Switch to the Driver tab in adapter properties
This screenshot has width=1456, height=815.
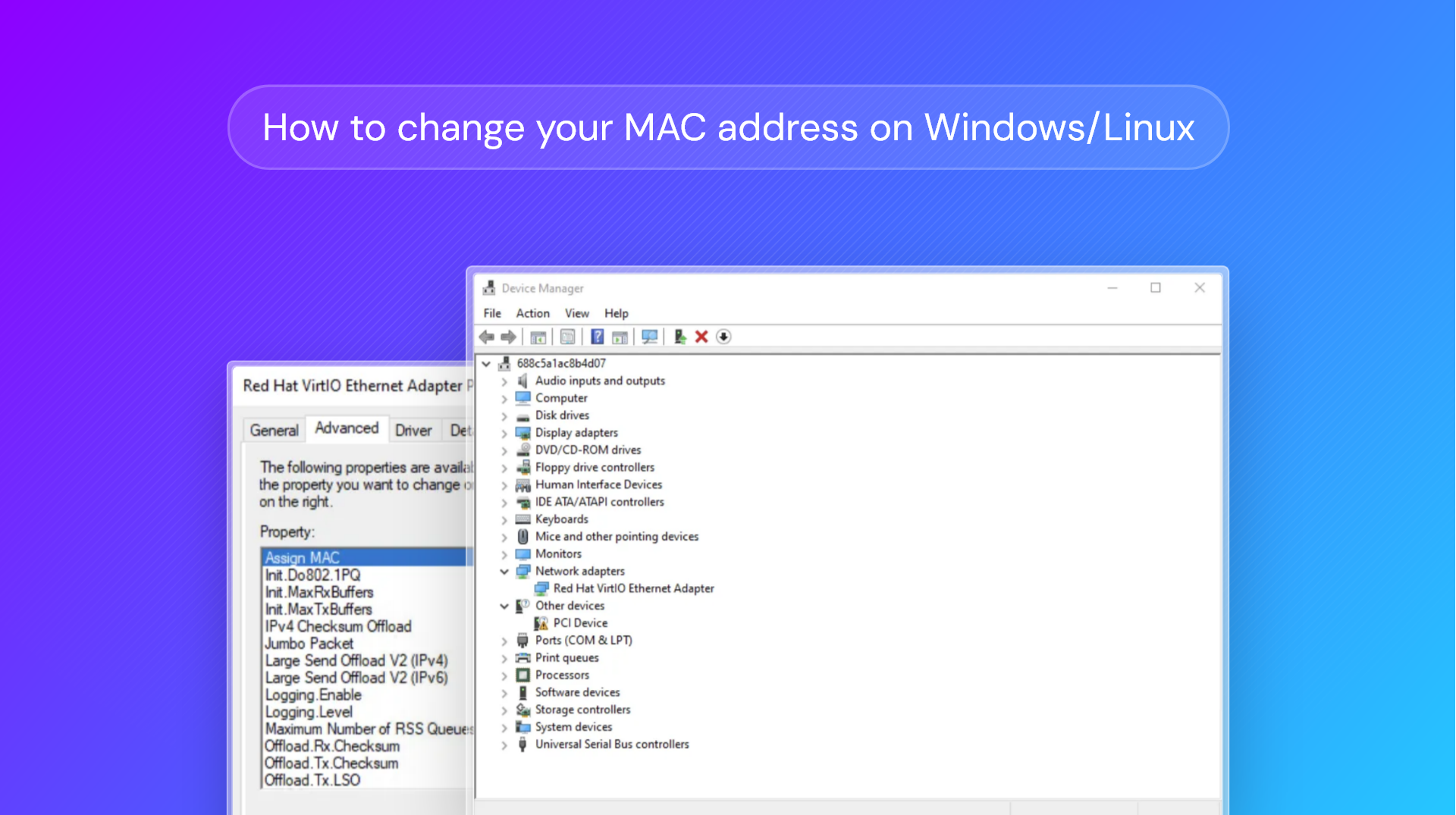point(413,430)
